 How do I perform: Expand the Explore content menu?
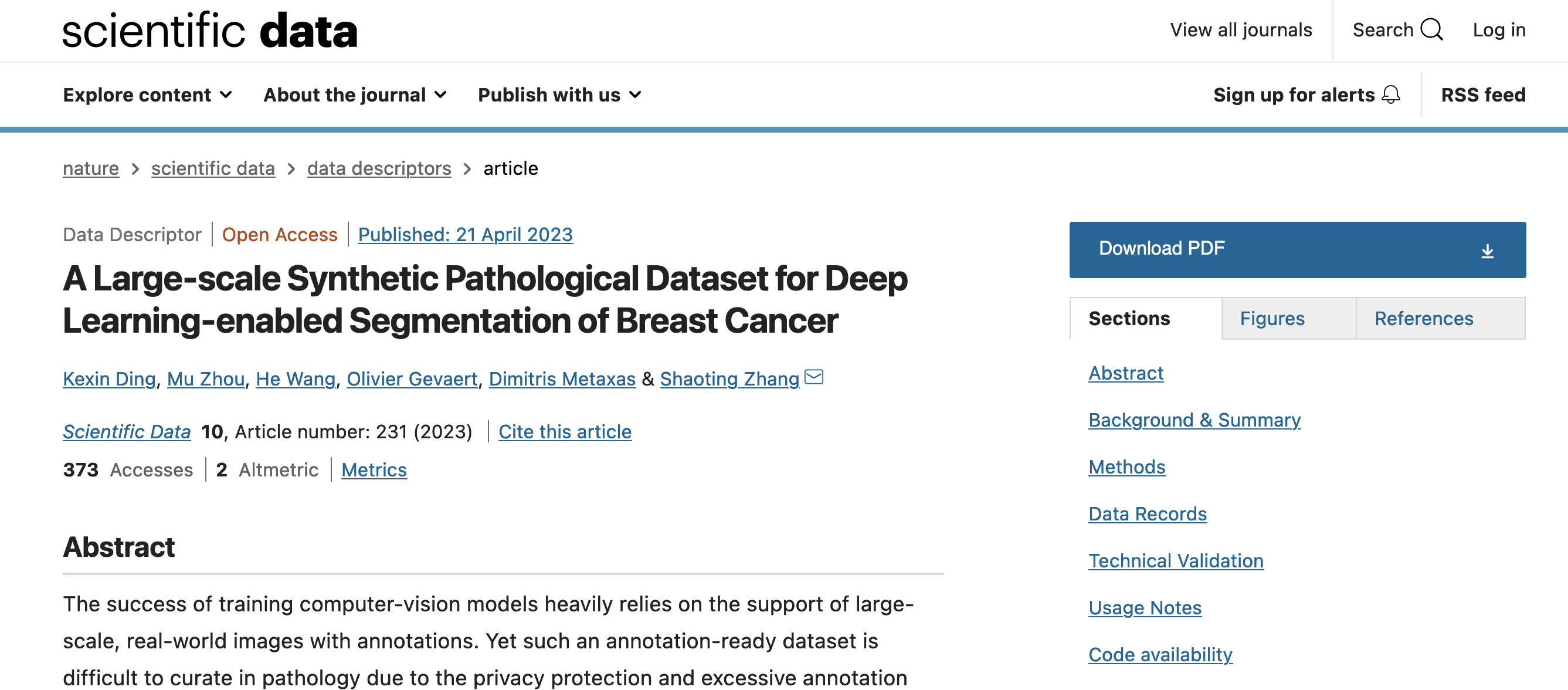(147, 95)
